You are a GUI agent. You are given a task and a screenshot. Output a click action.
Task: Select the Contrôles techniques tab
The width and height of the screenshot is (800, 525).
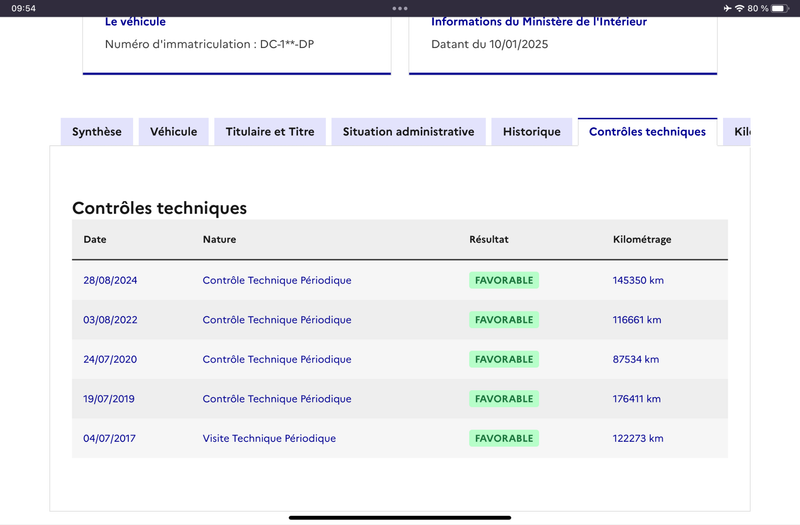[x=647, y=132]
